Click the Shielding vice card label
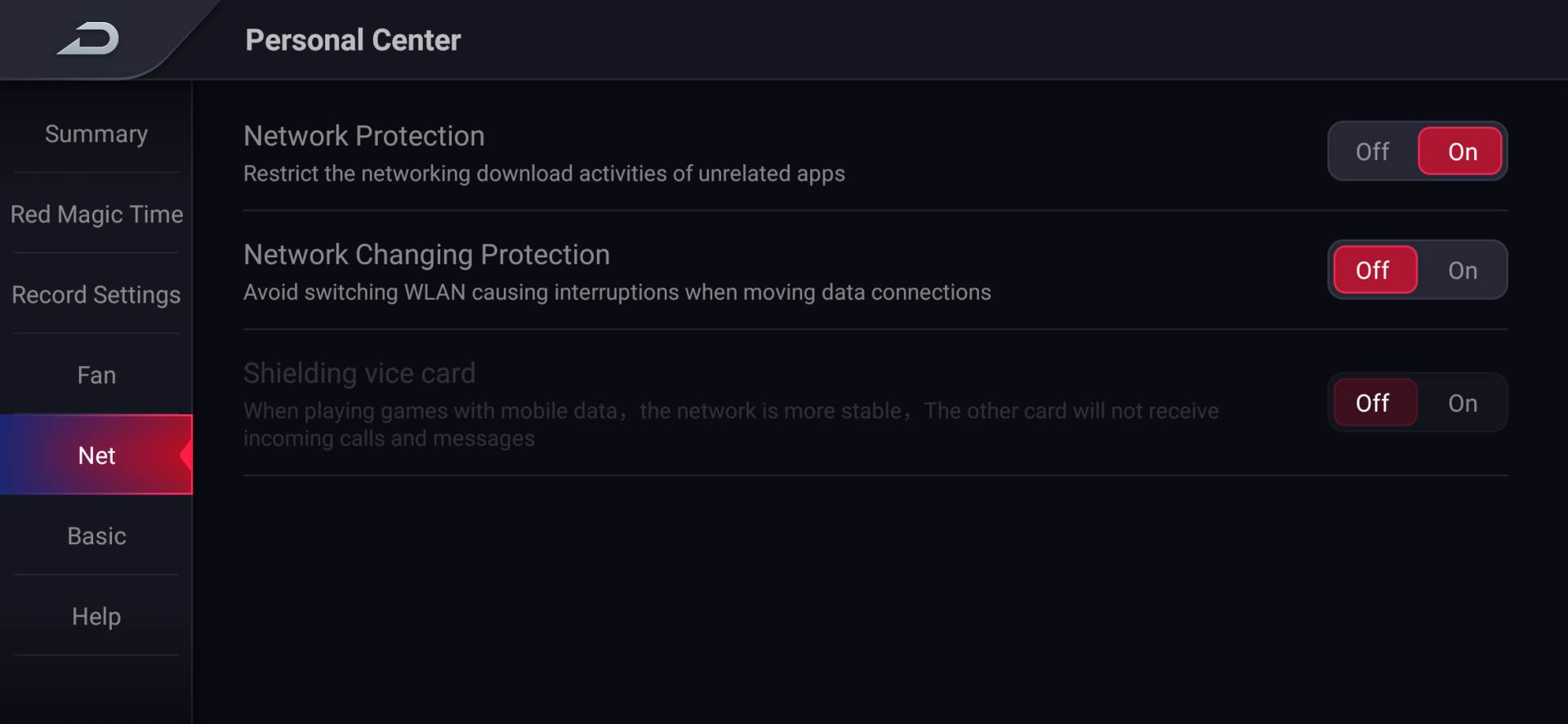 (359, 373)
